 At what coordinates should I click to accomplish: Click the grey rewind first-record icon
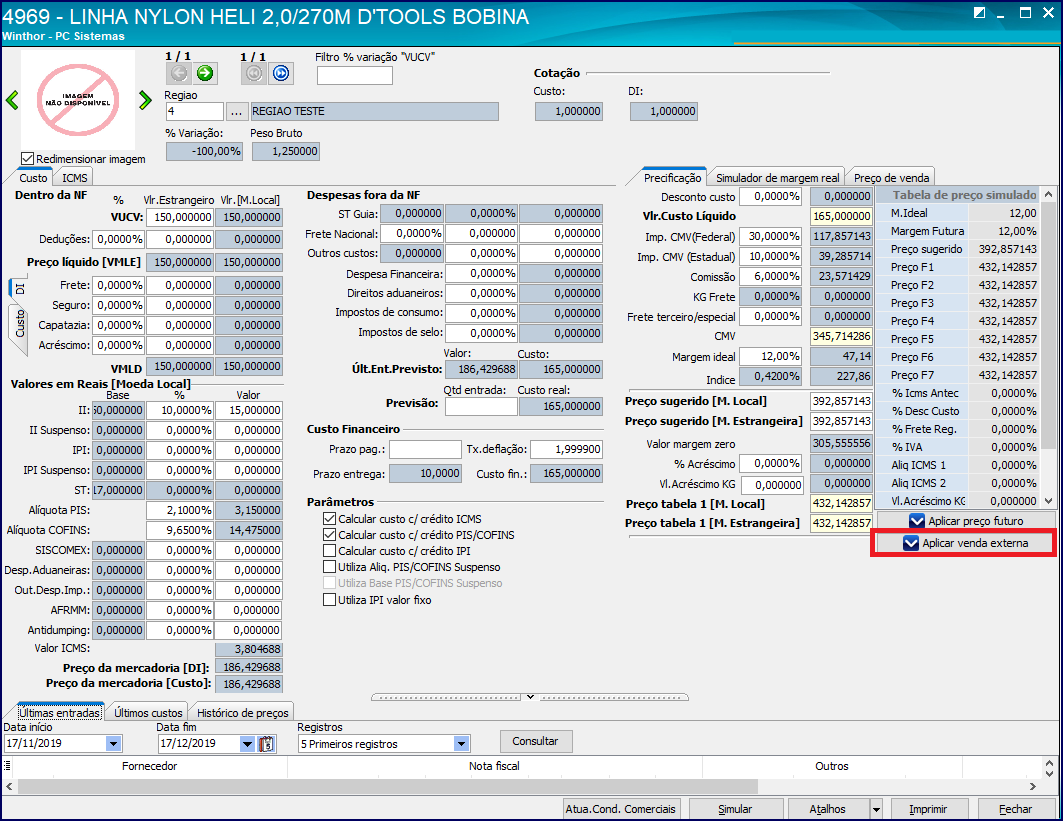(x=254, y=73)
